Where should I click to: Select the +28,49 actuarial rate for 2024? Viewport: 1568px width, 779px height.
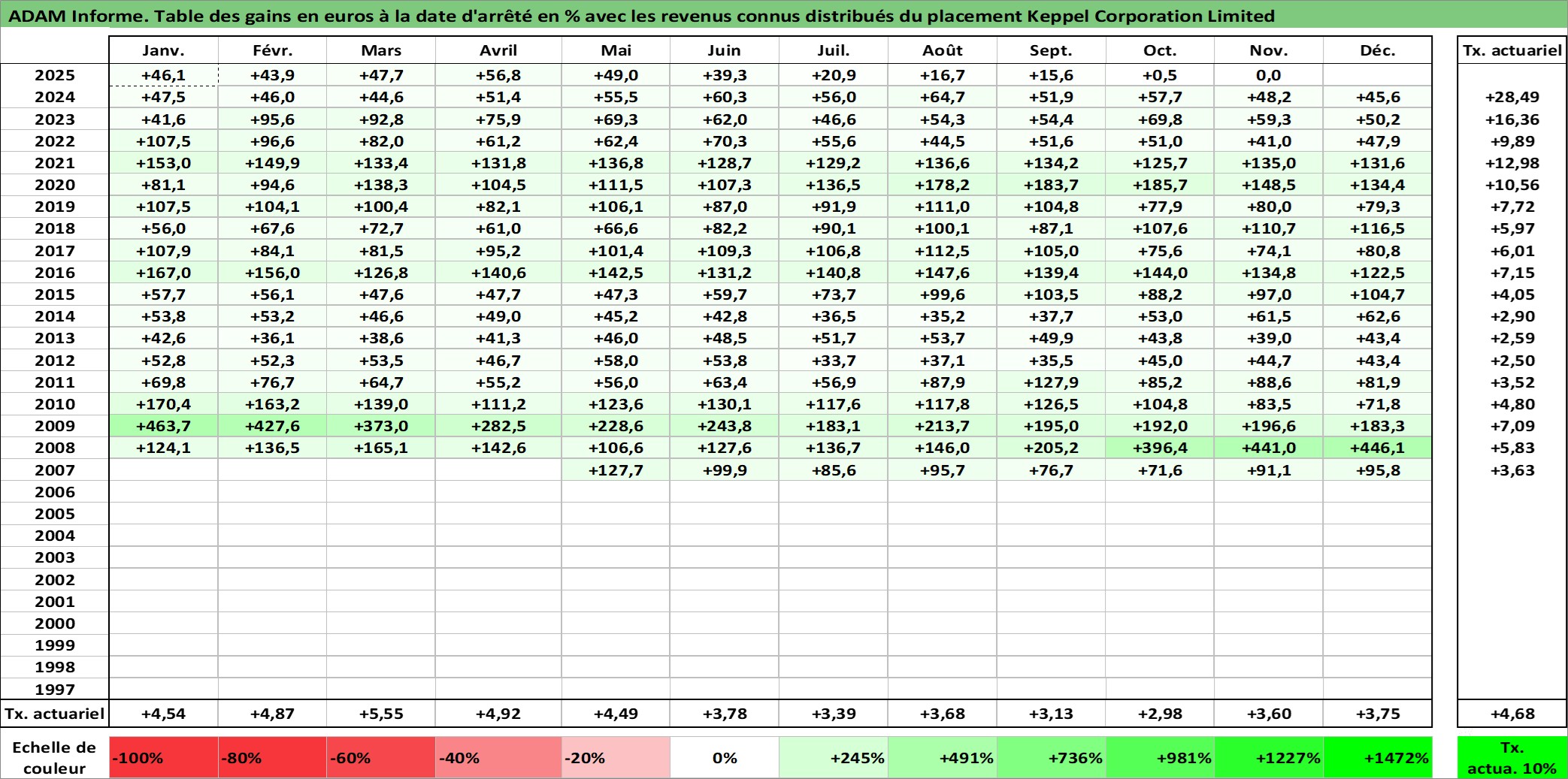pyautogui.click(x=1512, y=97)
